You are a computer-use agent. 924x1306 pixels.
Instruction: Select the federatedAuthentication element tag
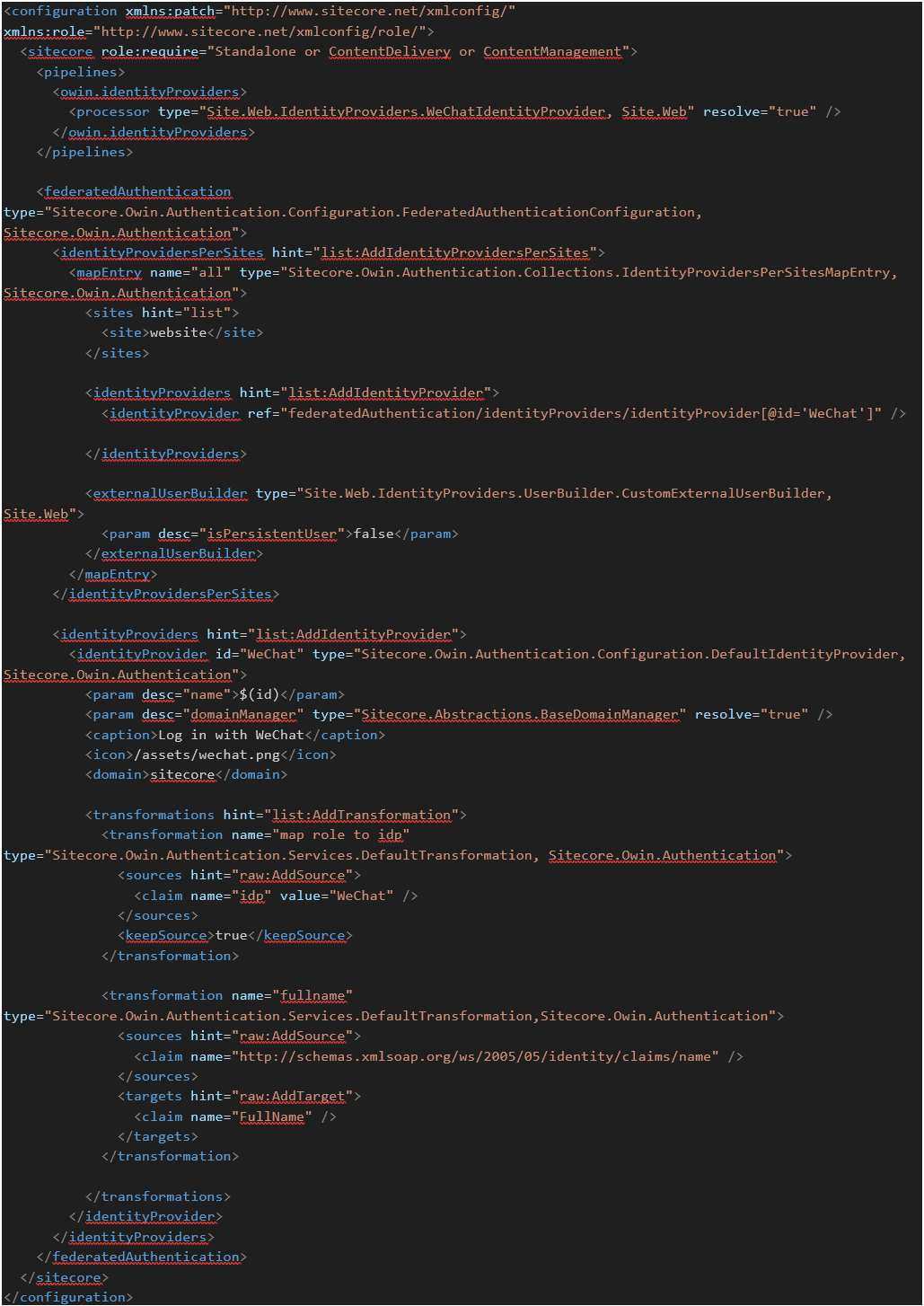[139, 191]
